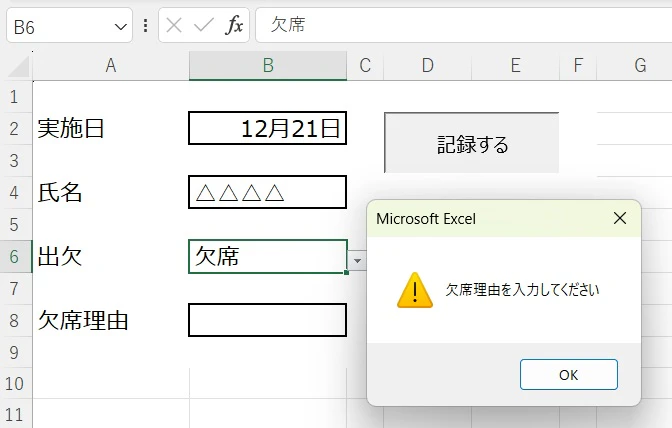Click the 記録する button

point(471,143)
